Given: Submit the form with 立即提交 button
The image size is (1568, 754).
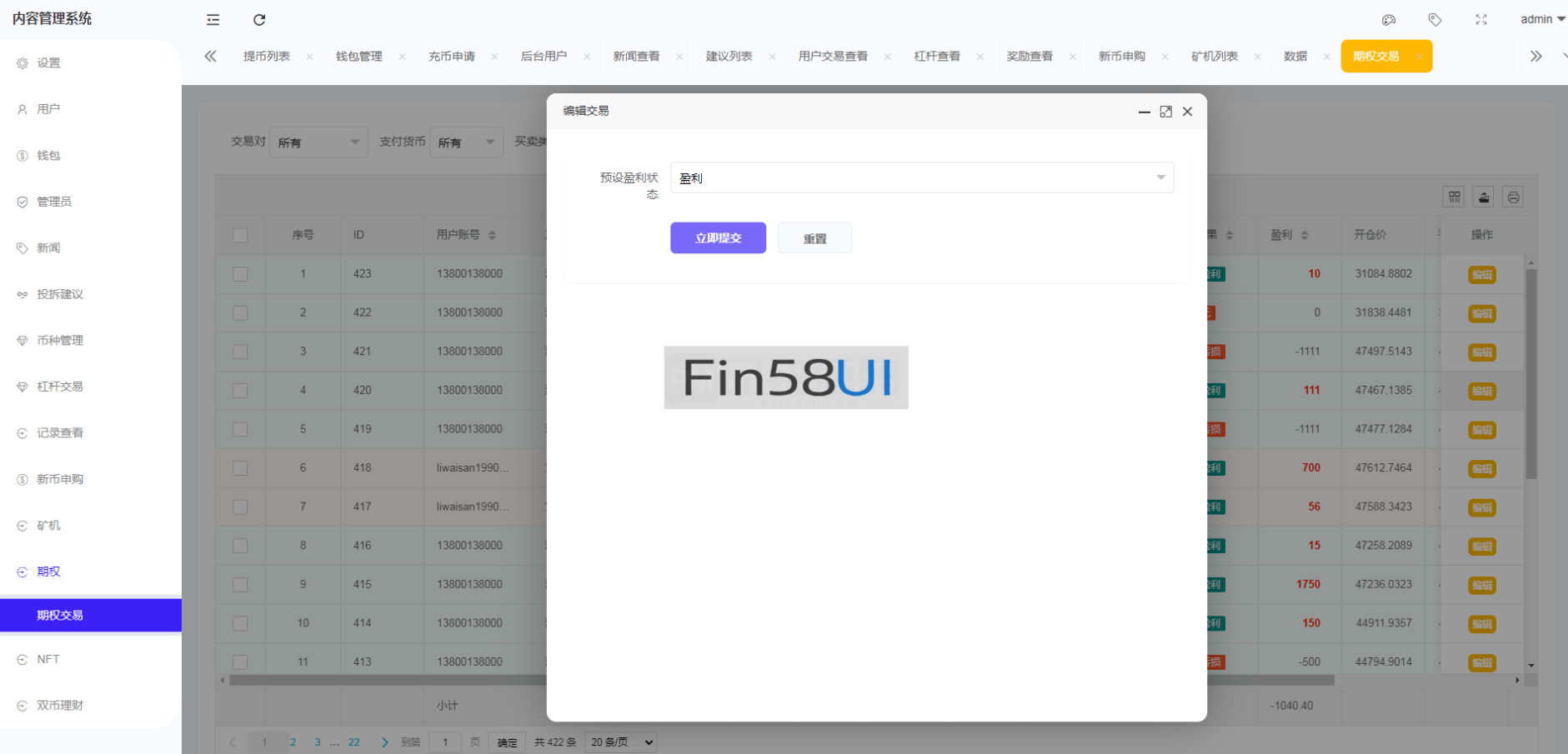Looking at the screenshot, I should 717,237.
